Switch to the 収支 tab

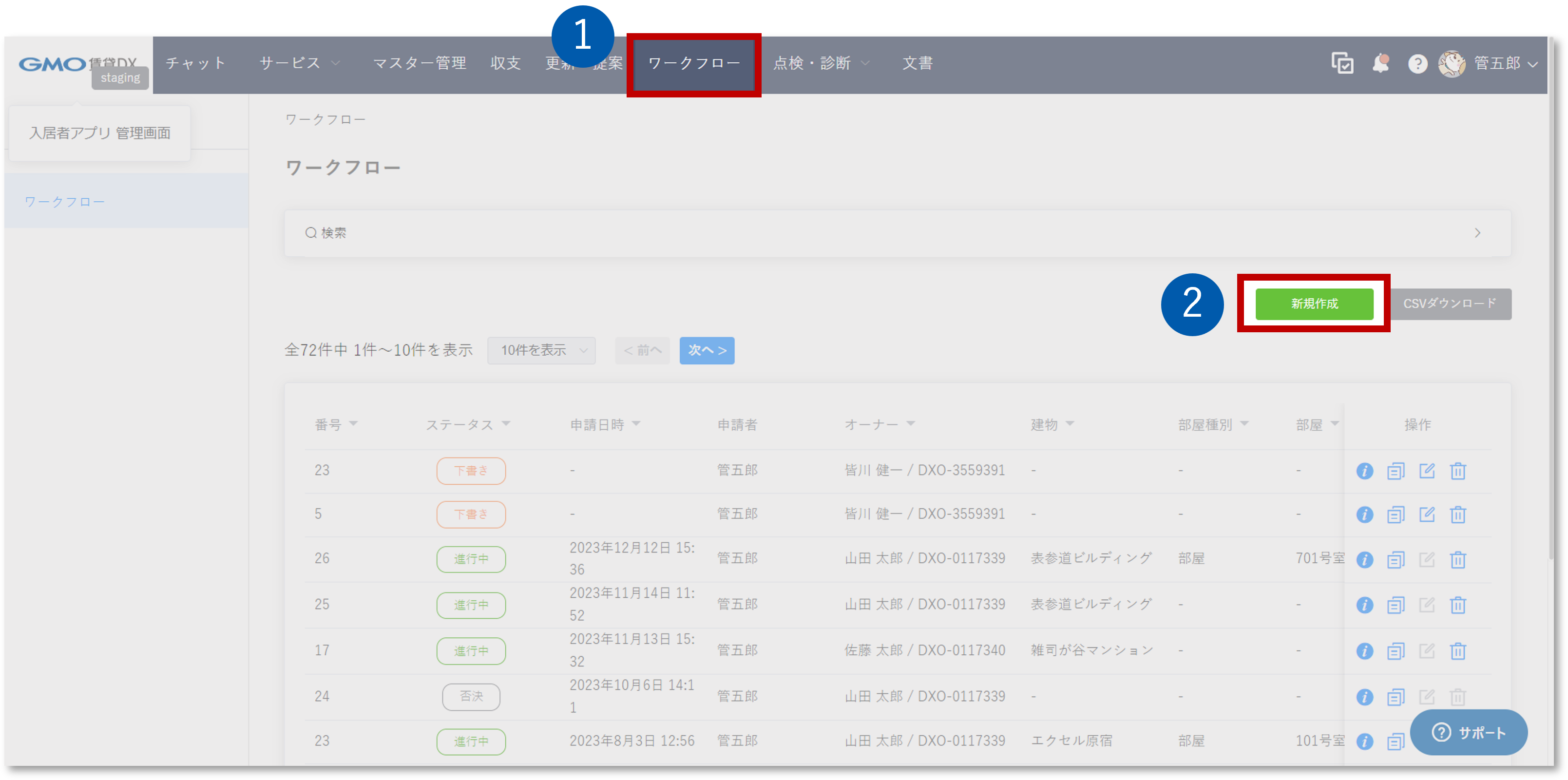[505, 63]
